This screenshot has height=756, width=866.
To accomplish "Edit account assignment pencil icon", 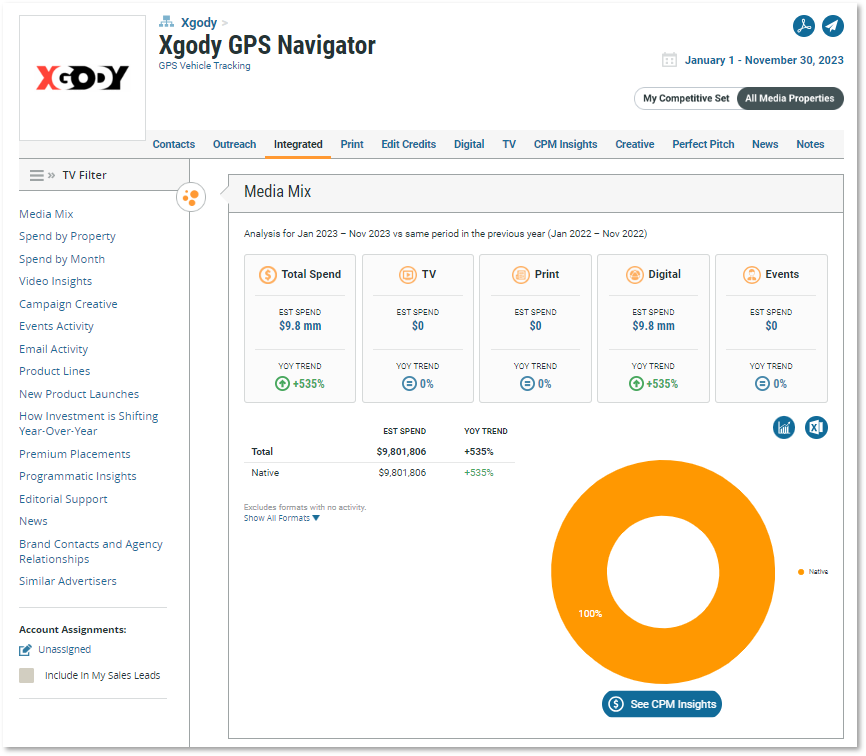I will tap(25, 650).
